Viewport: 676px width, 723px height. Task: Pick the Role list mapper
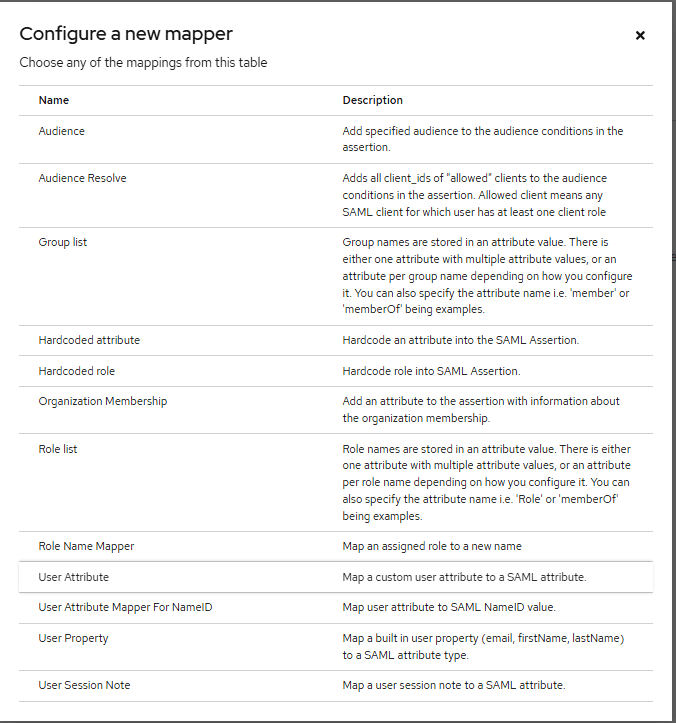tap(58, 449)
